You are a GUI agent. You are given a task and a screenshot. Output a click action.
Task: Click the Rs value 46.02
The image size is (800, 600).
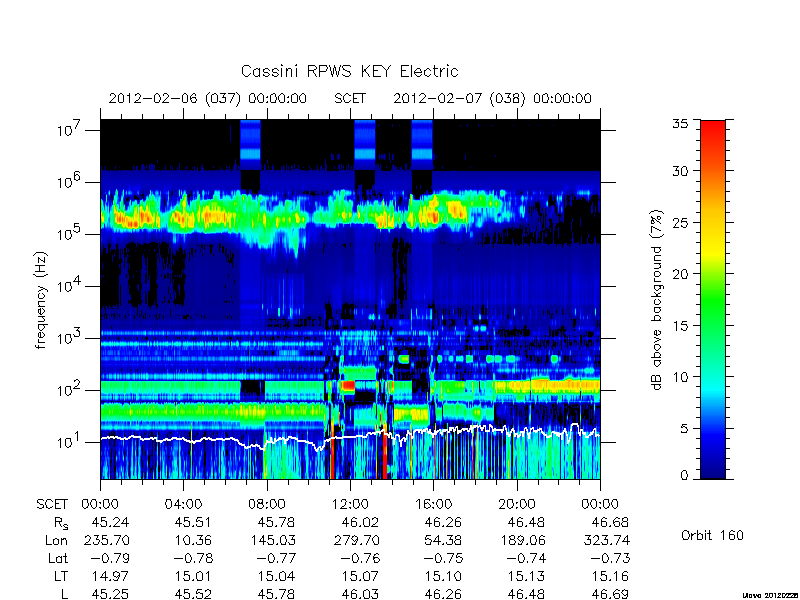coord(360,522)
